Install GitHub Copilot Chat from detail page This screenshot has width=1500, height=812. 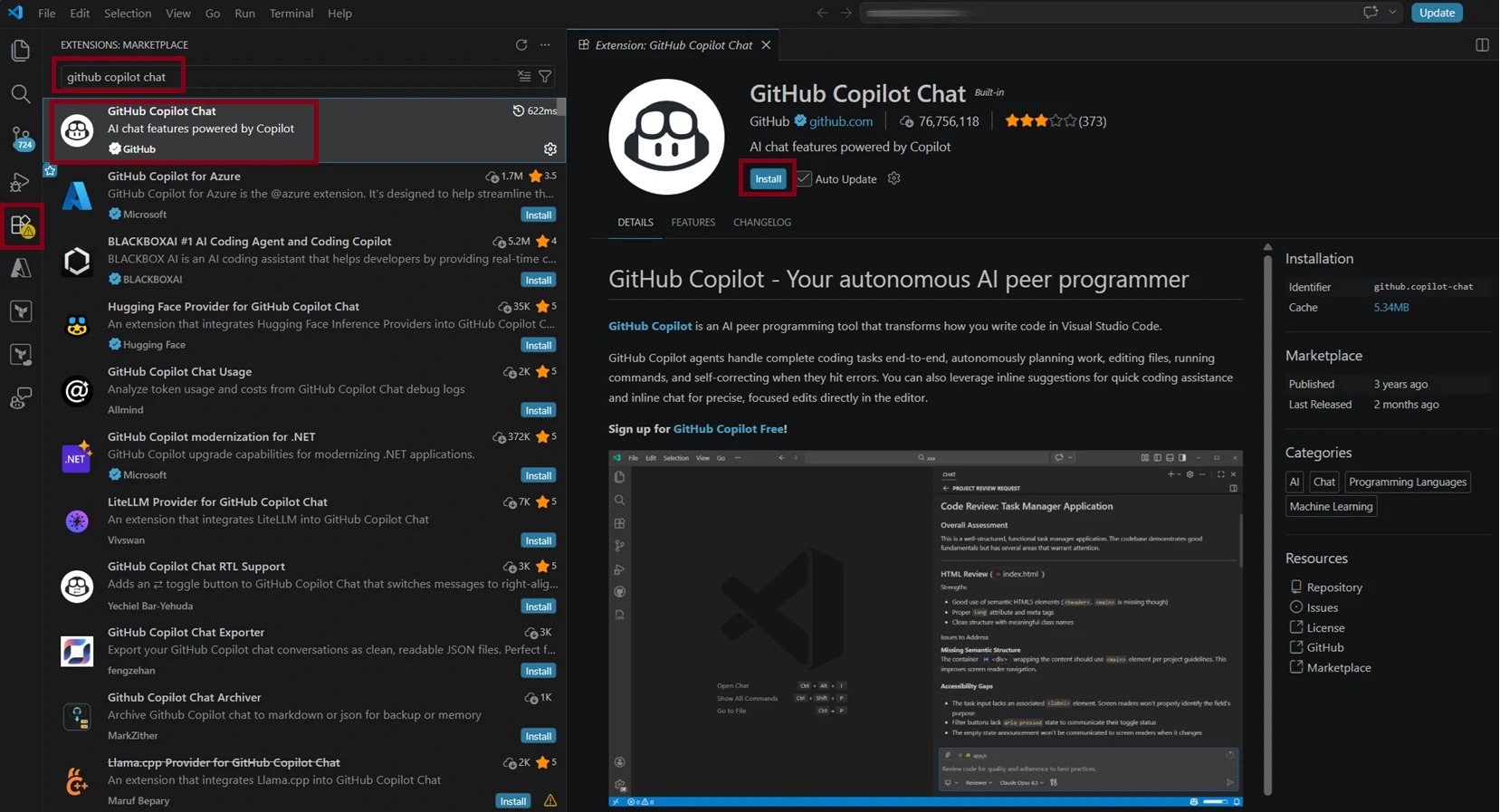coord(768,179)
